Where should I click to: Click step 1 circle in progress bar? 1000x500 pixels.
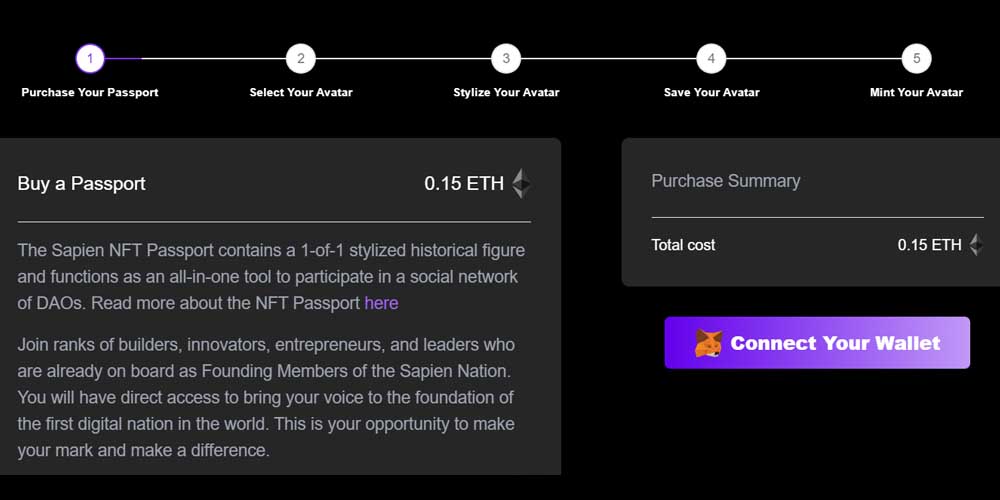(90, 59)
